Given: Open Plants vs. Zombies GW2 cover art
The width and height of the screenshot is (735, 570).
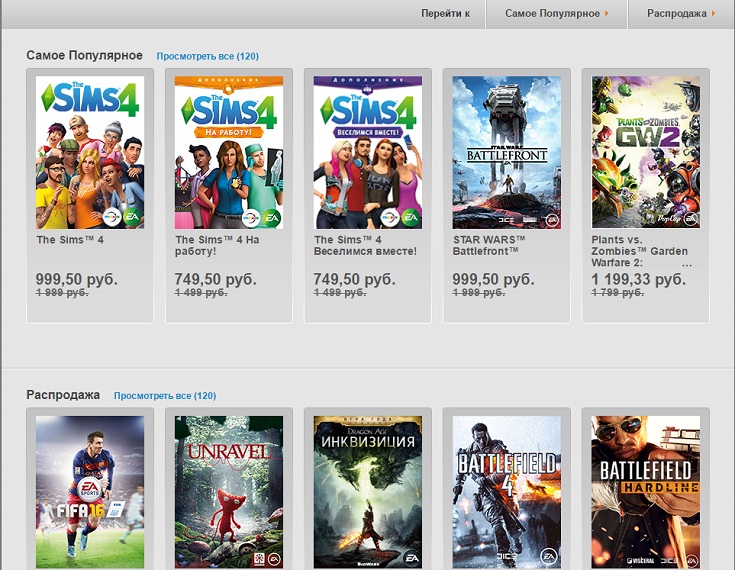Looking at the screenshot, I should click(x=646, y=152).
